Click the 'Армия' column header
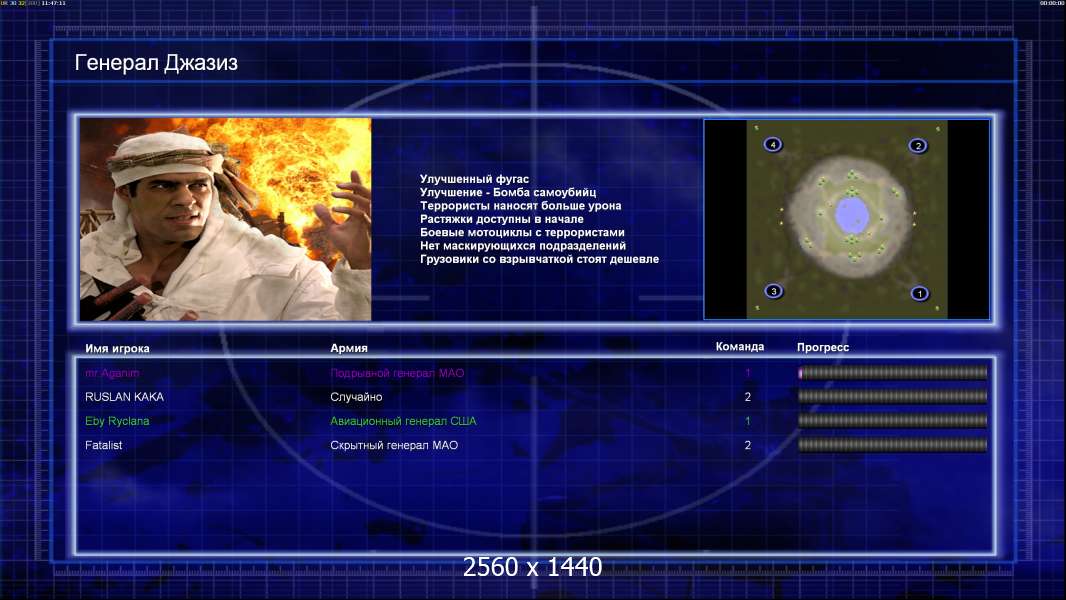The height and width of the screenshot is (600, 1066). [349, 347]
